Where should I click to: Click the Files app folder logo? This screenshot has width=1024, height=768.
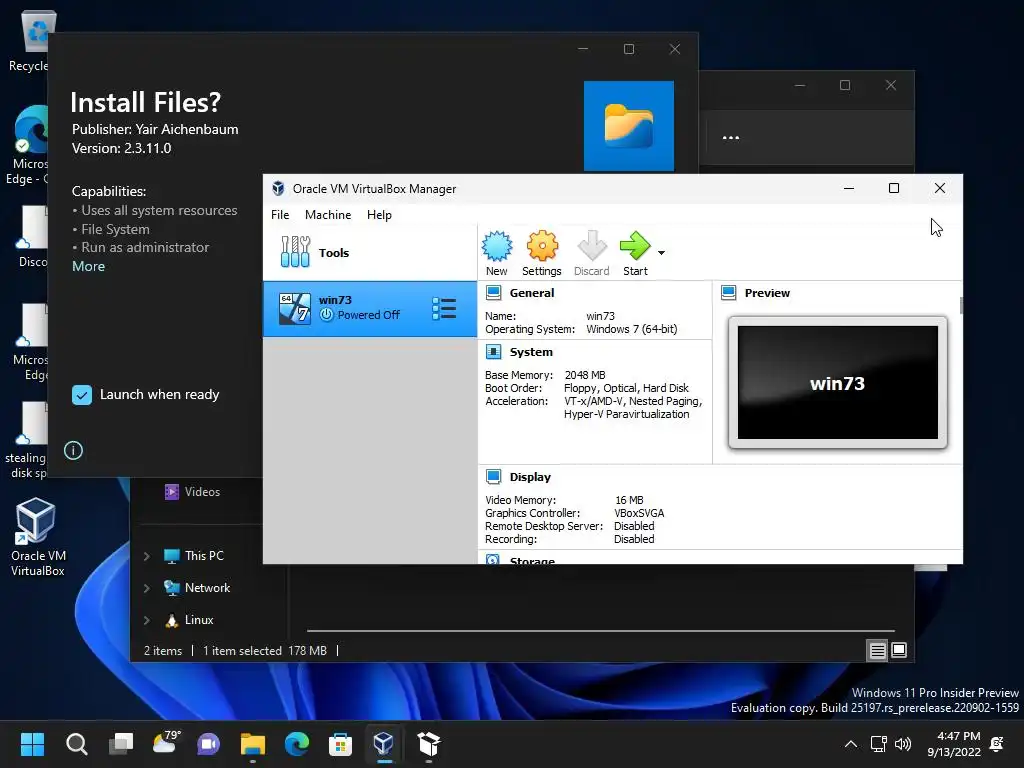629,126
